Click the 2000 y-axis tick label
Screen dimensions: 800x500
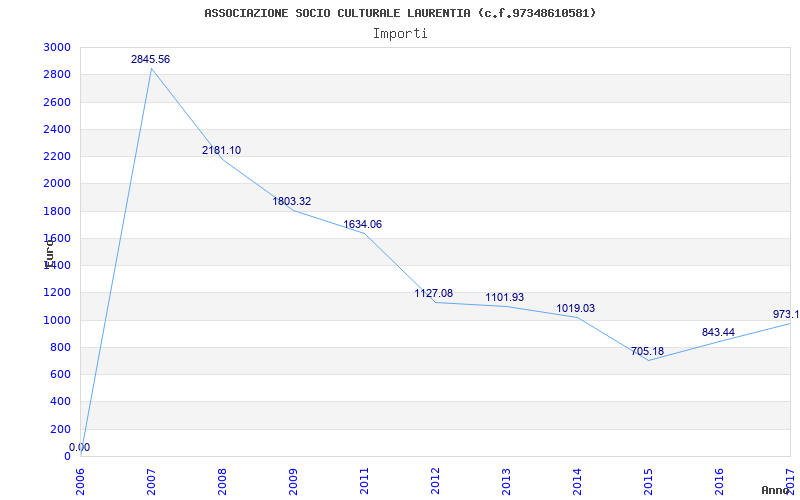click(x=57, y=184)
